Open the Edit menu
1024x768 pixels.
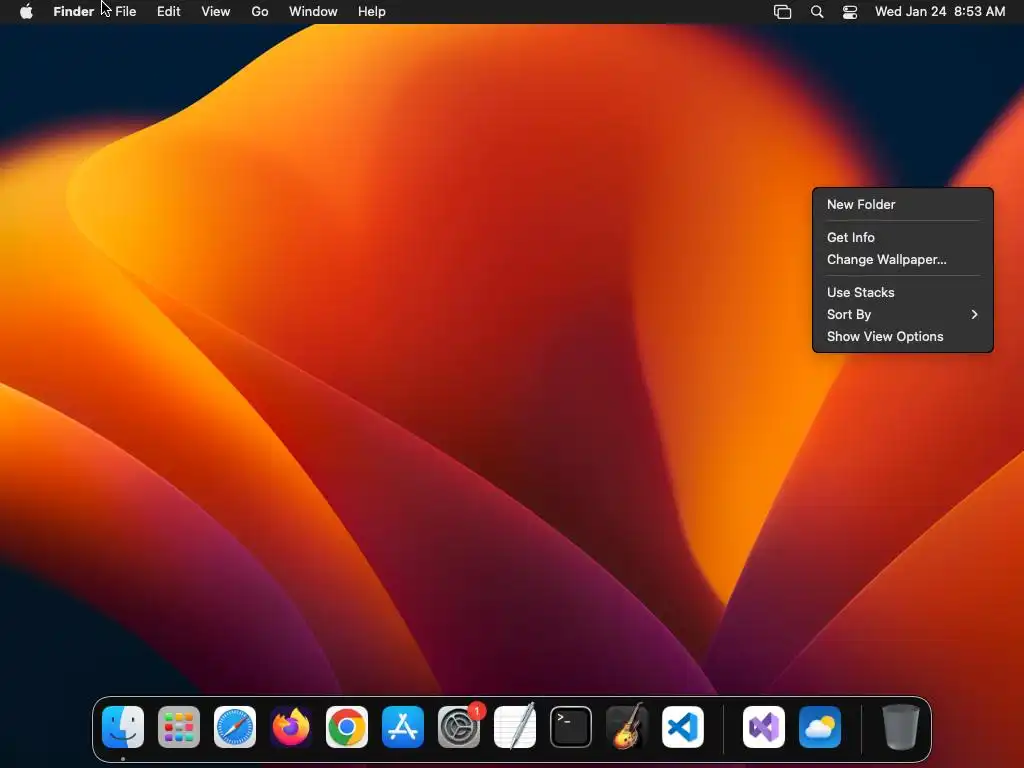[x=168, y=12]
